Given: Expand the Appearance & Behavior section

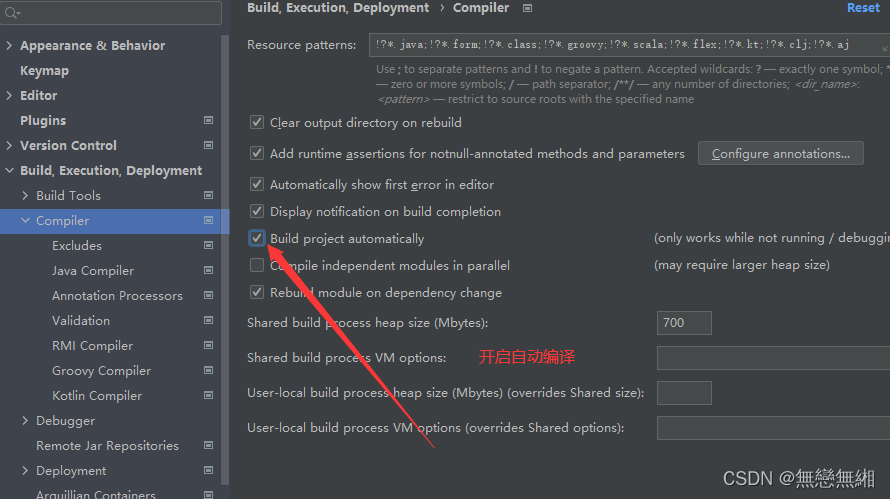Looking at the screenshot, I should pyautogui.click(x=9, y=45).
